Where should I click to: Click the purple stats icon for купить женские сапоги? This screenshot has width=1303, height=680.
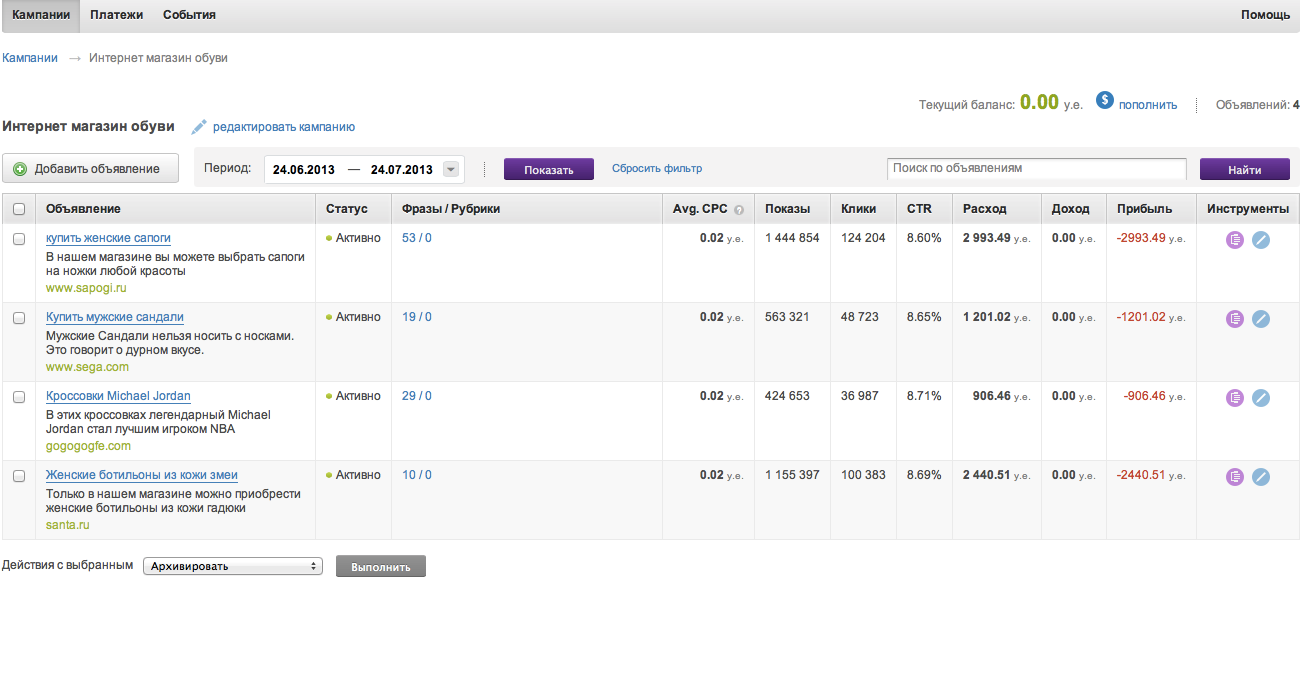tap(1235, 240)
